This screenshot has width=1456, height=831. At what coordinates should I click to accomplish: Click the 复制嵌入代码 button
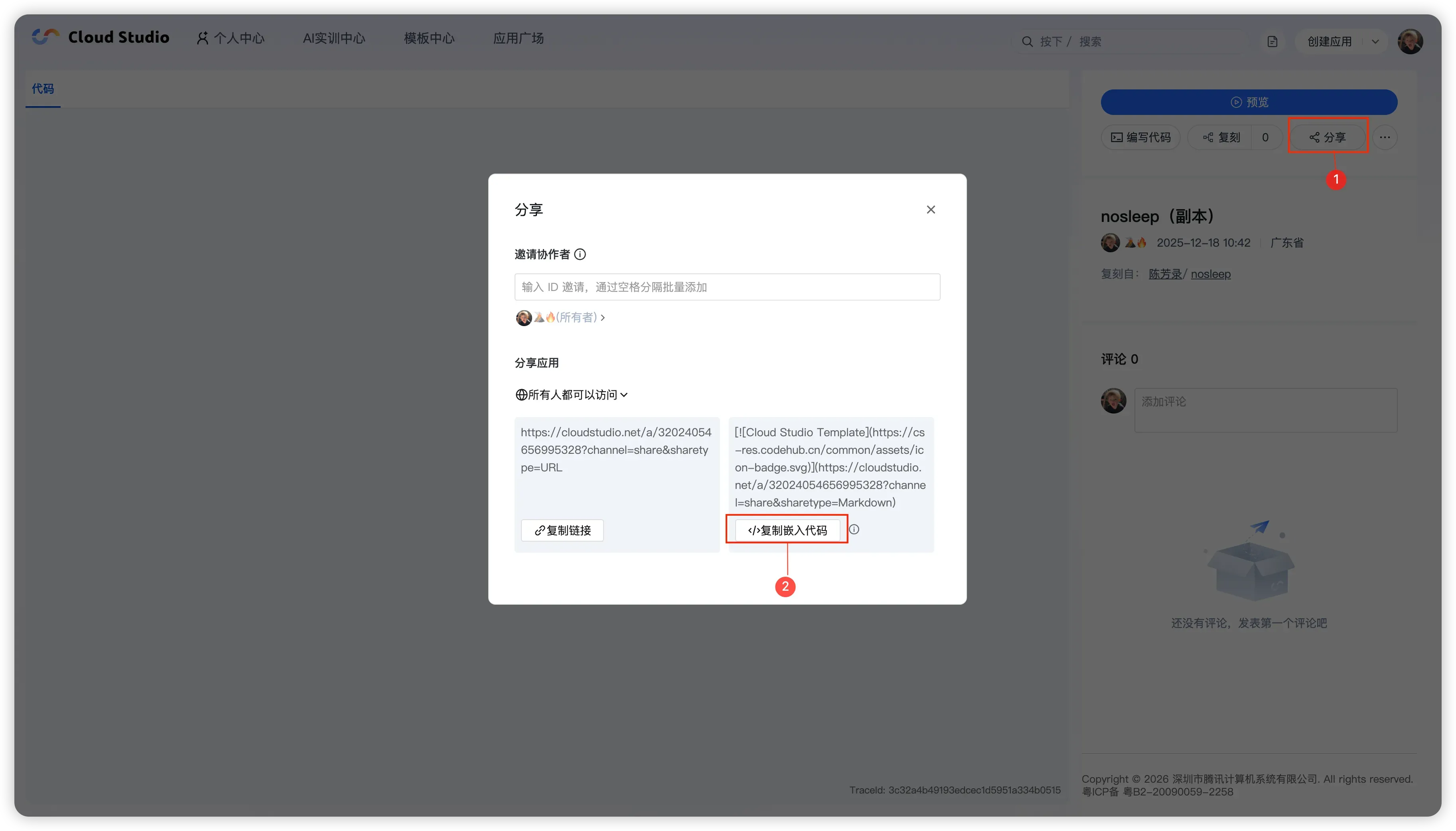tap(787, 530)
